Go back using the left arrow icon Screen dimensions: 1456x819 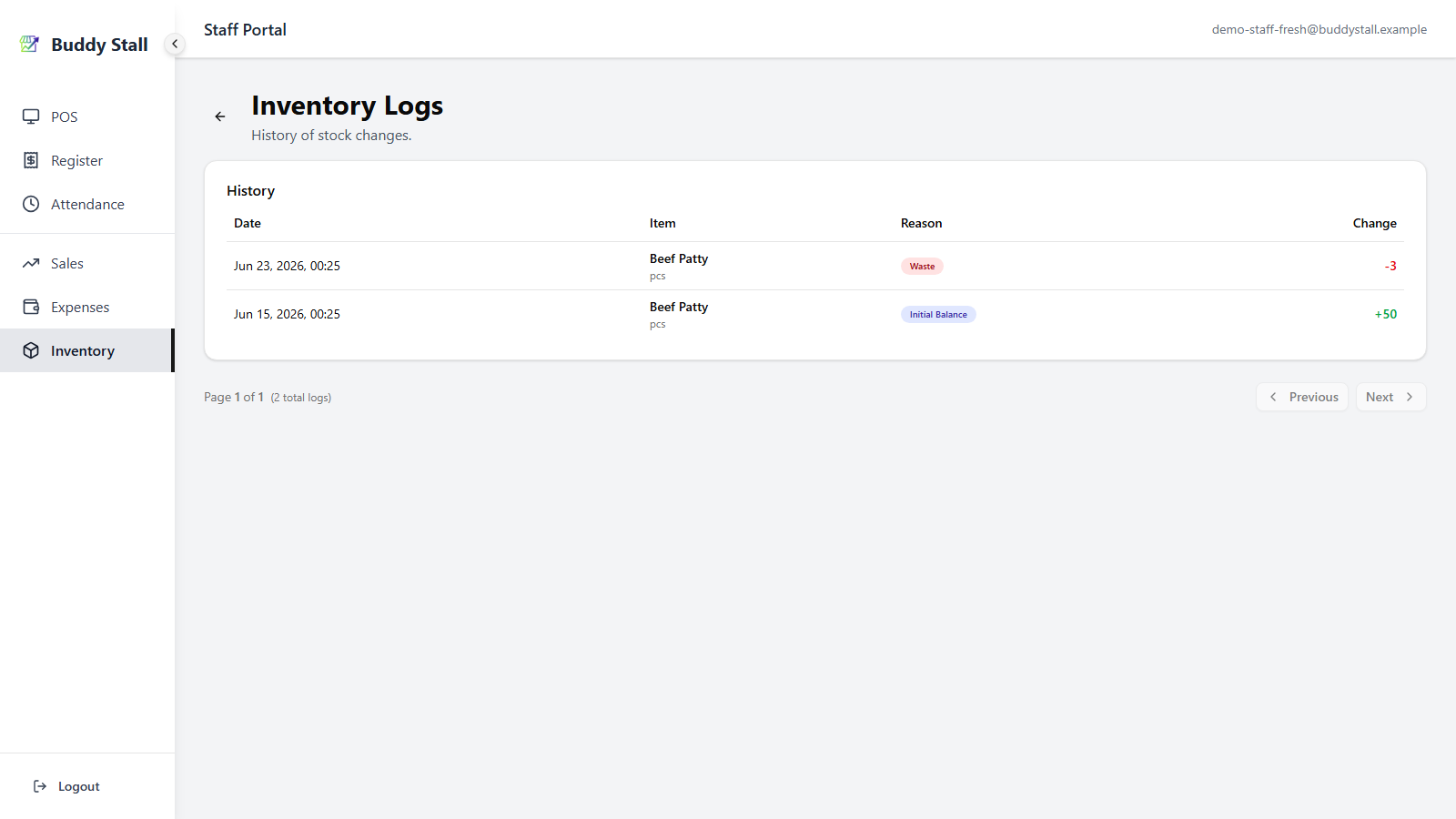[x=220, y=116]
